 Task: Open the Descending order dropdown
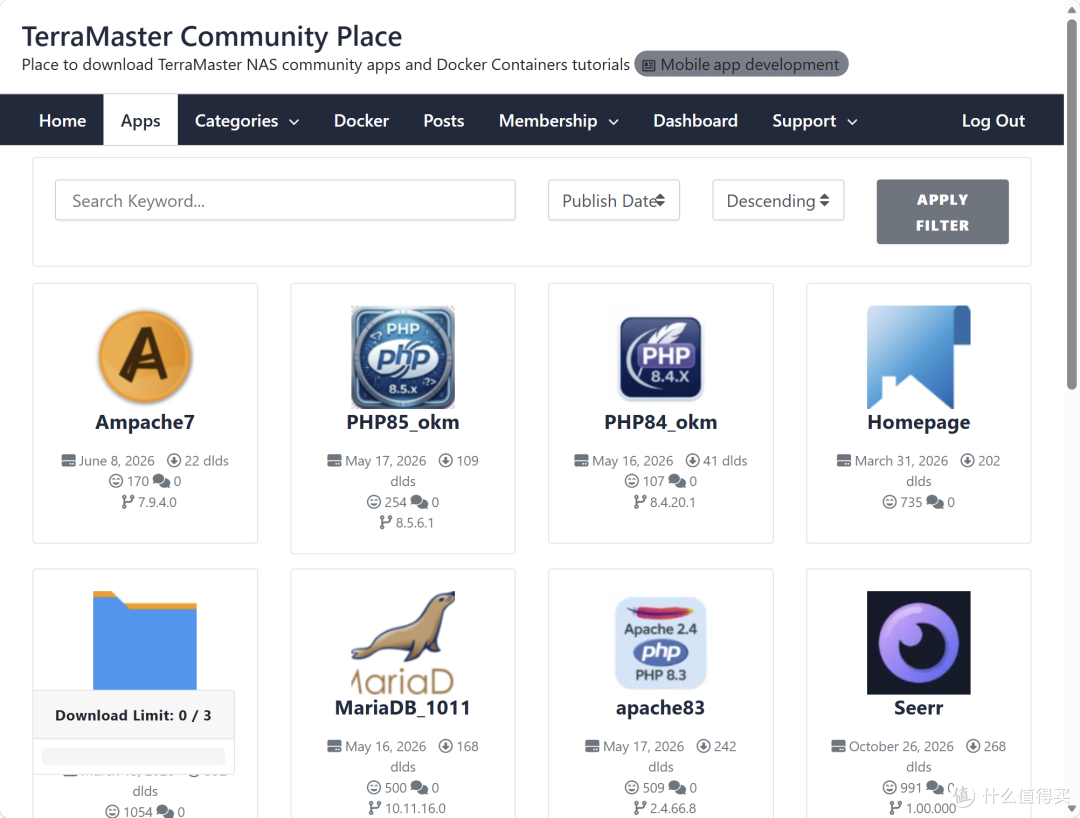pos(778,200)
